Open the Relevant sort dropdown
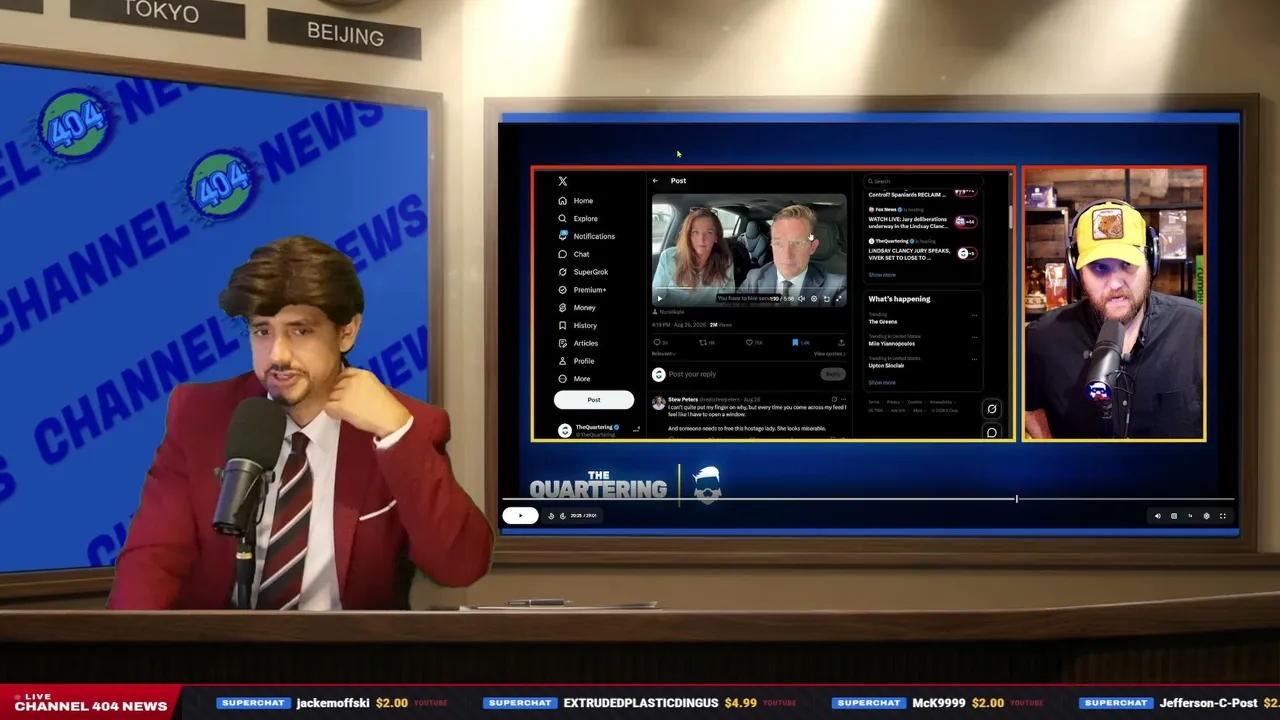Screen dimensions: 1280x720 [663, 354]
